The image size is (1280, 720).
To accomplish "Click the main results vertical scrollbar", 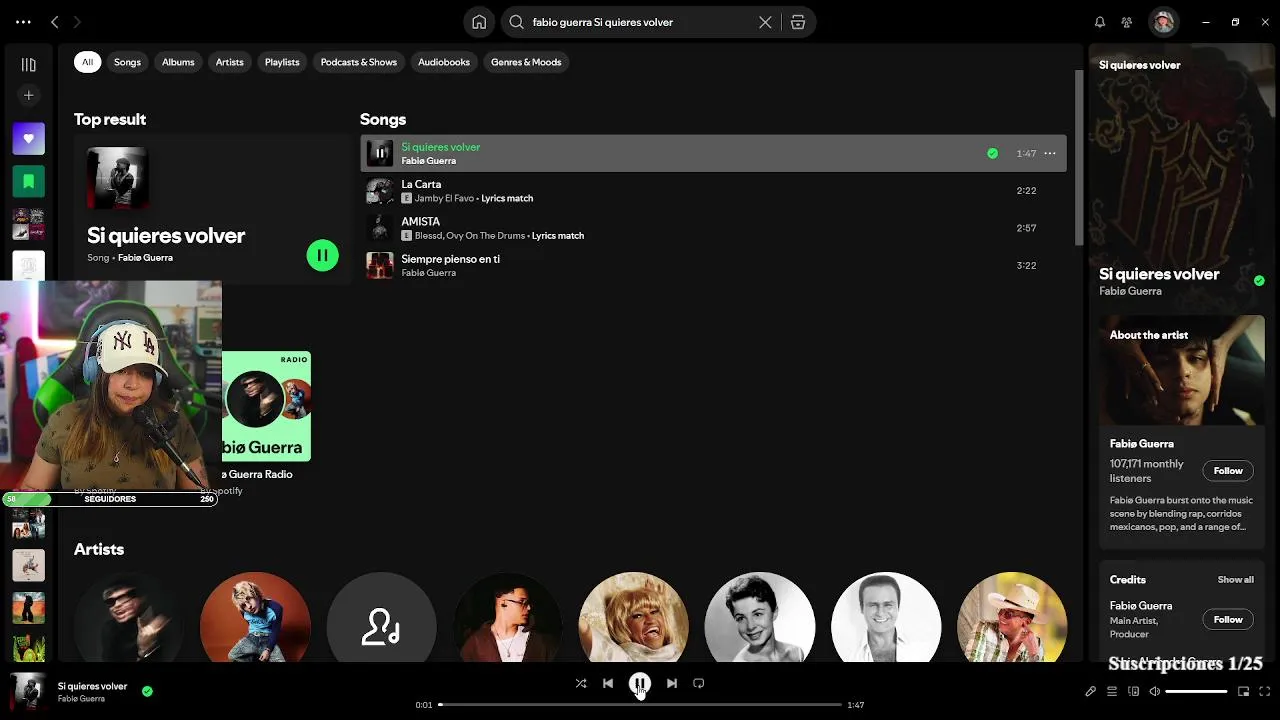I will [1078, 156].
